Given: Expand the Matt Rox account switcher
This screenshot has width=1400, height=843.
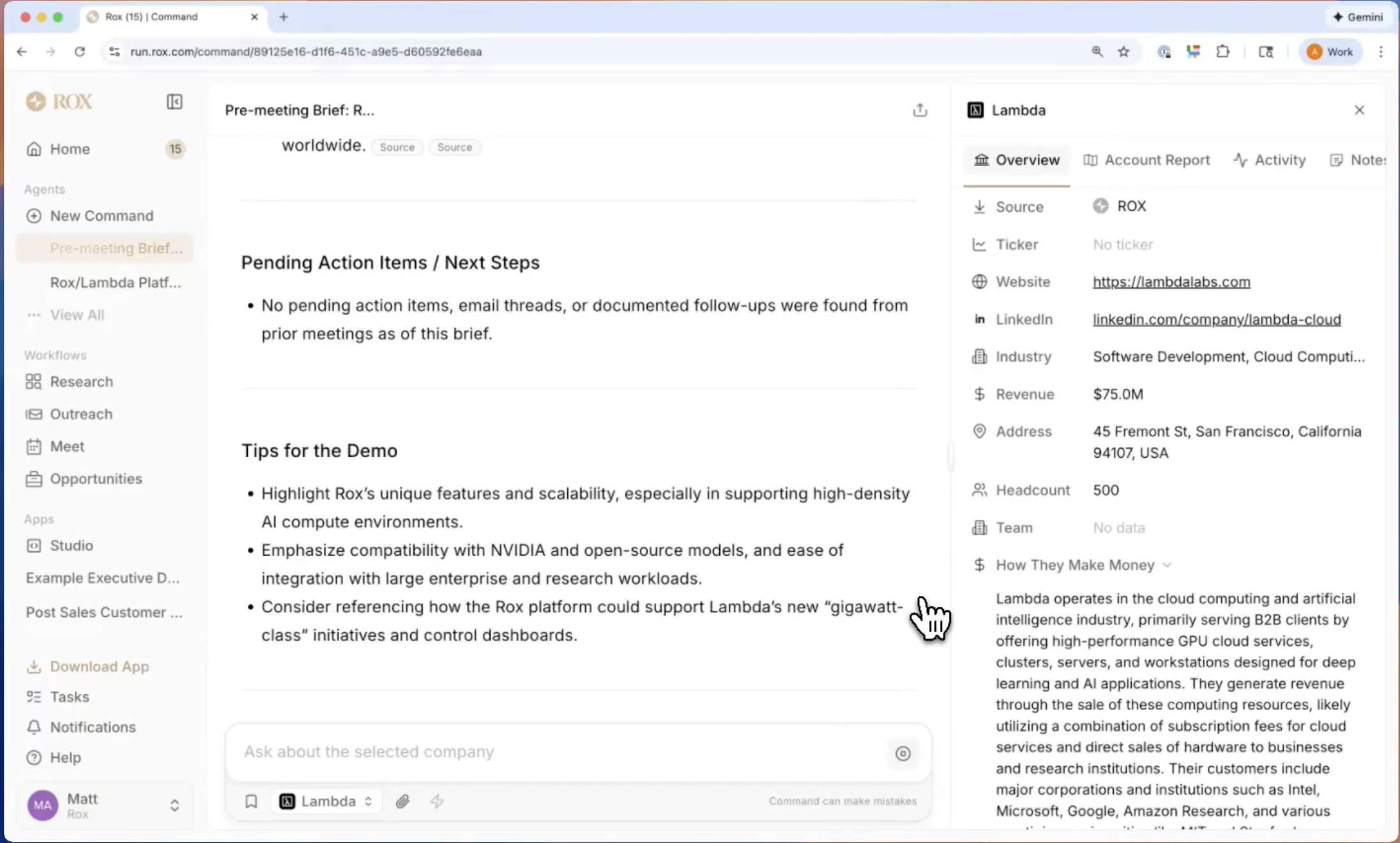Looking at the screenshot, I should point(174,805).
